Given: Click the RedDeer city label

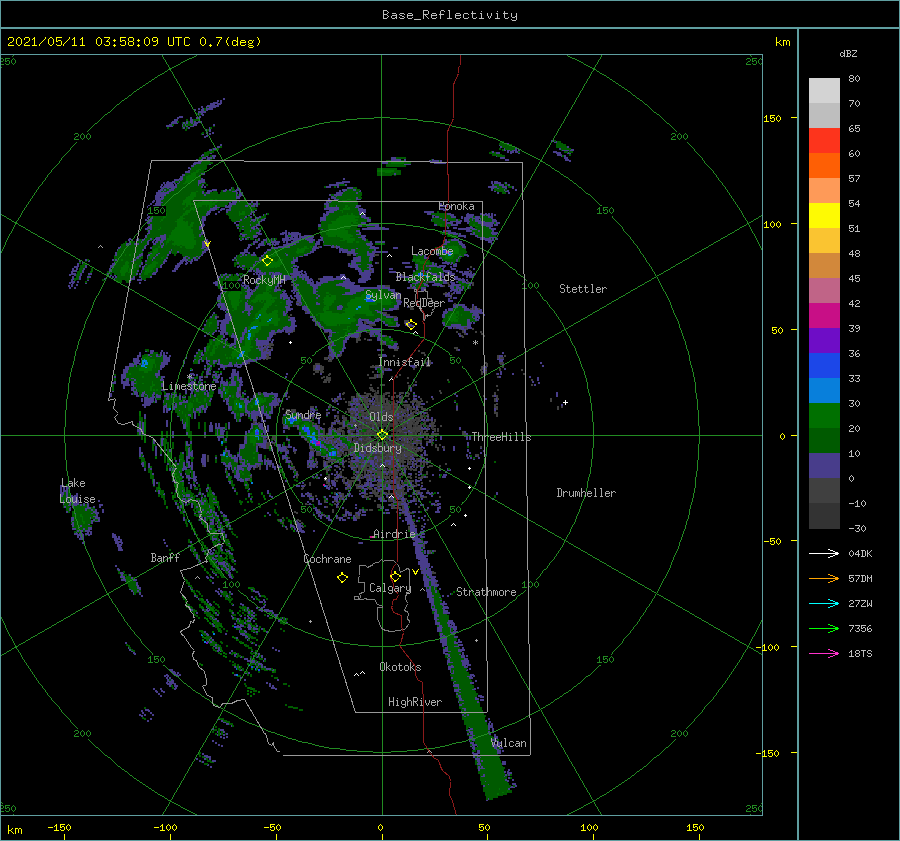Looking at the screenshot, I should click(424, 303).
